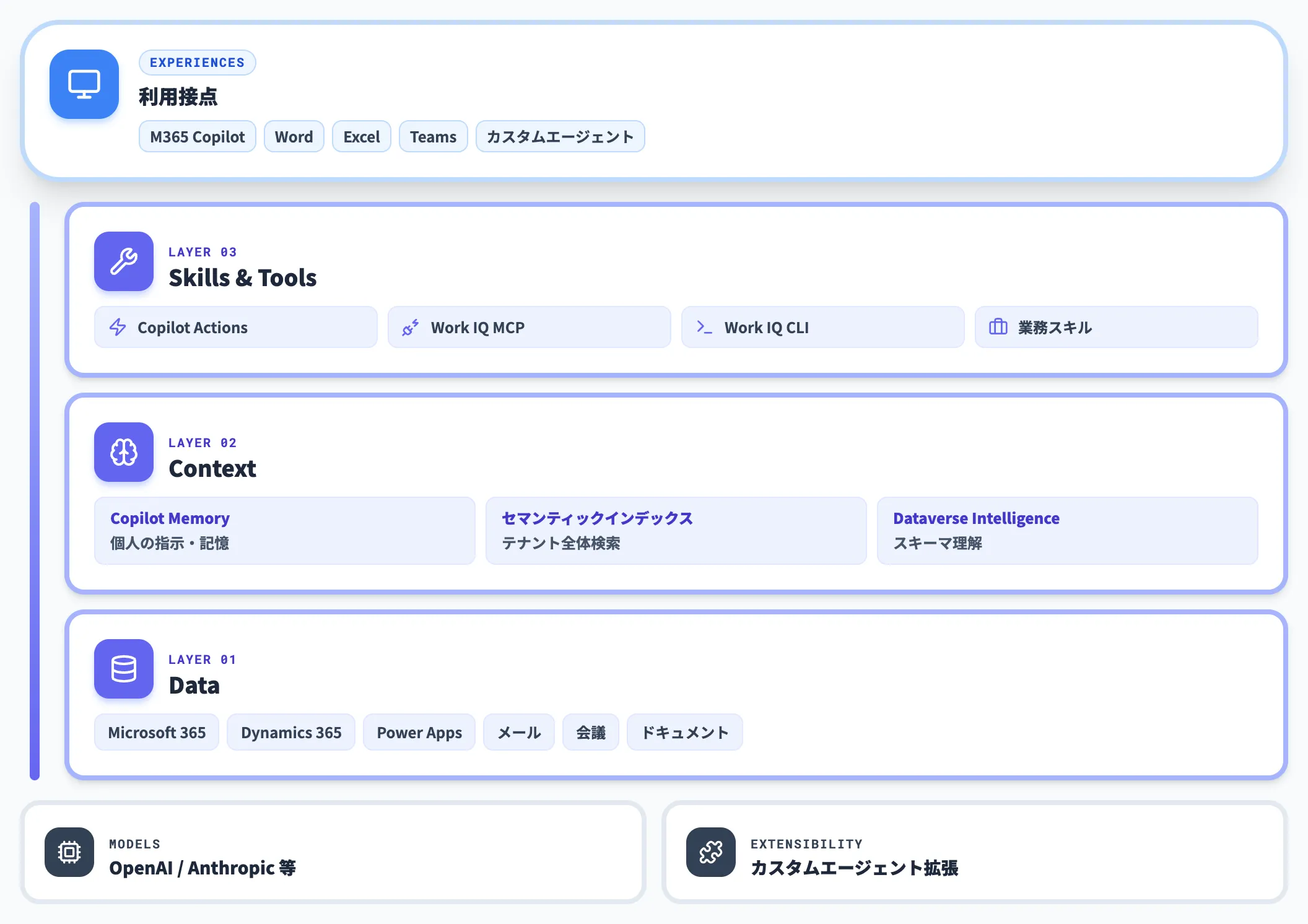Select the Teams chip
The image size is (1308, 924).
click(x=434, y=136)
